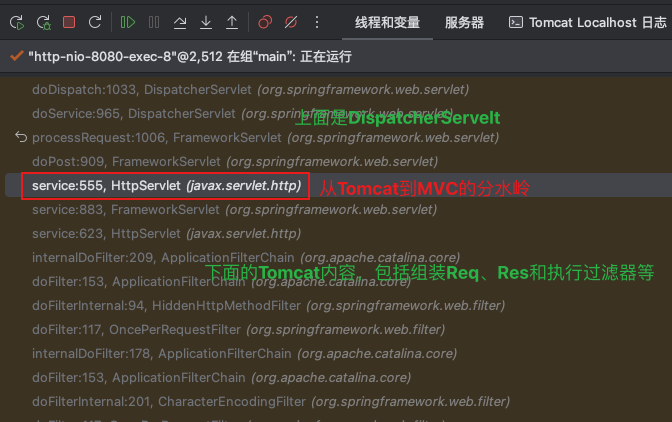672x422 pixels.
Task: Select the doDispatch:1033 DispatcherServlet frame
Action: pos(250,90)
